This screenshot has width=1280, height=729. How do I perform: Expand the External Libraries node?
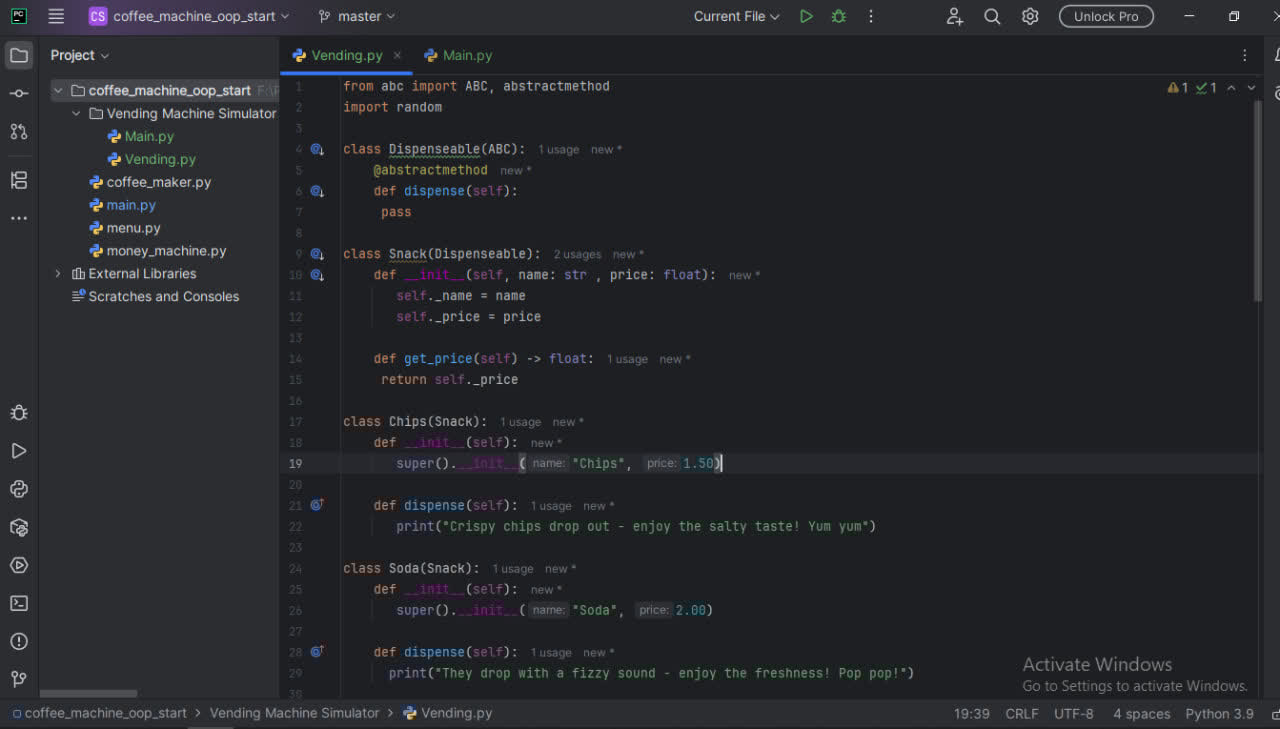(x=58, y=274)
